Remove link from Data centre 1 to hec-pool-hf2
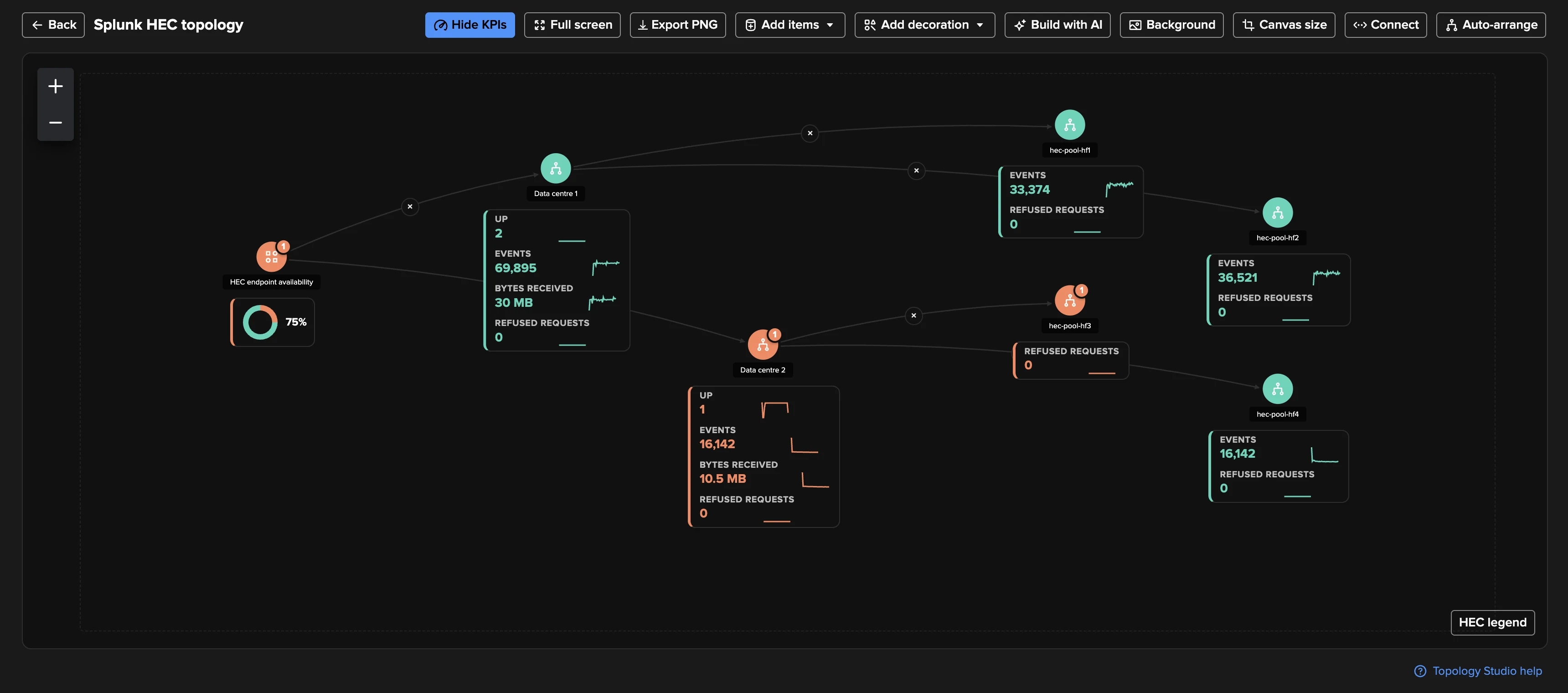 pyautogui.click(x=916, y=171)
